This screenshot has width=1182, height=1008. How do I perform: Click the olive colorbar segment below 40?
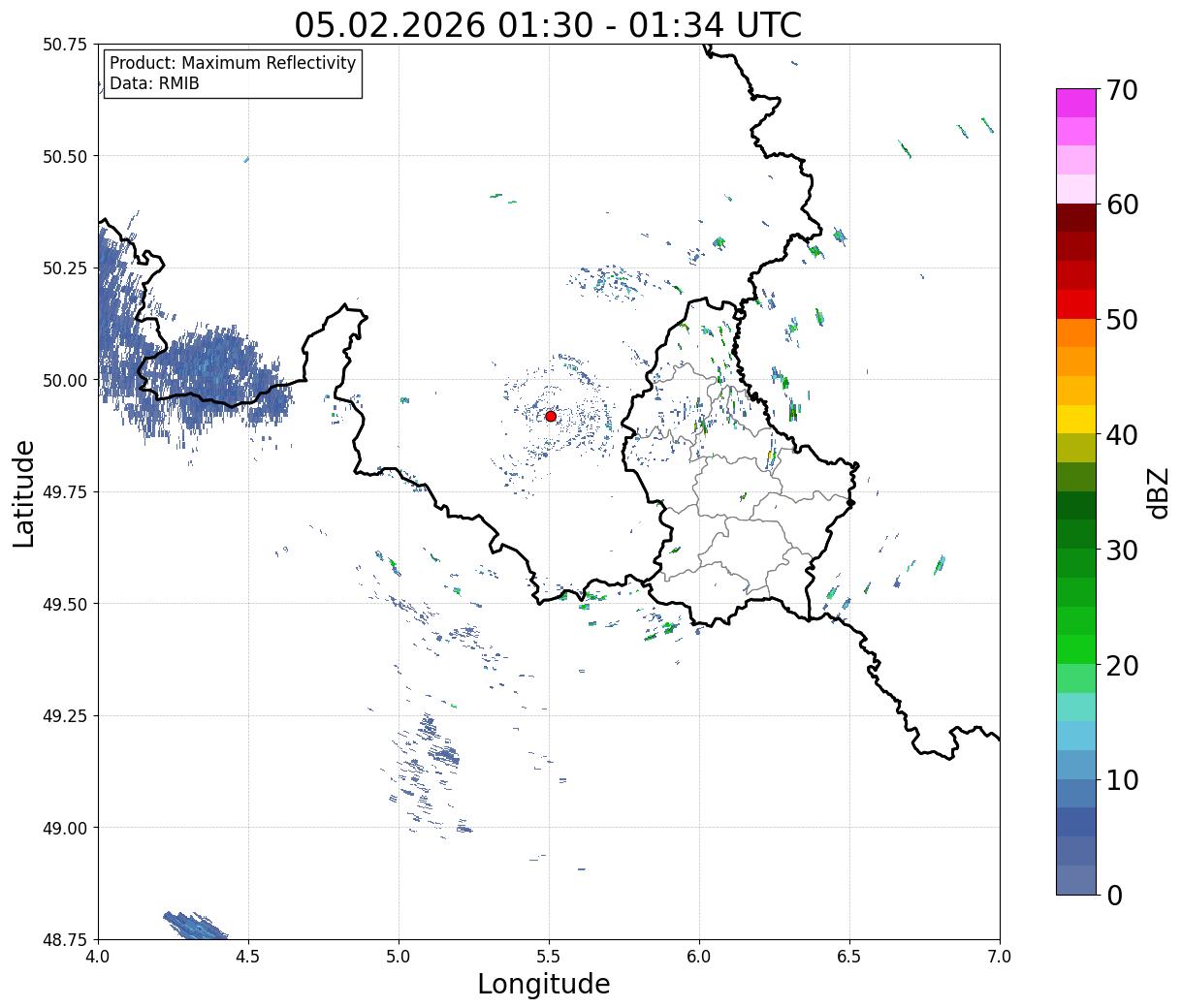[x=1076, y=449]
